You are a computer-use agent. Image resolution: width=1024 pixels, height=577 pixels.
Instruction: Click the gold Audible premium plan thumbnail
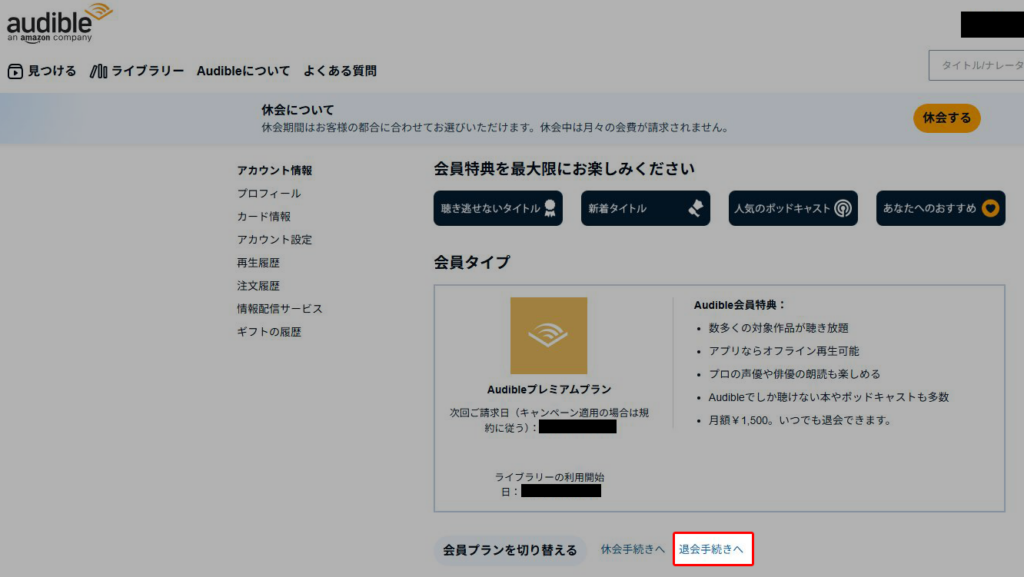548,335
